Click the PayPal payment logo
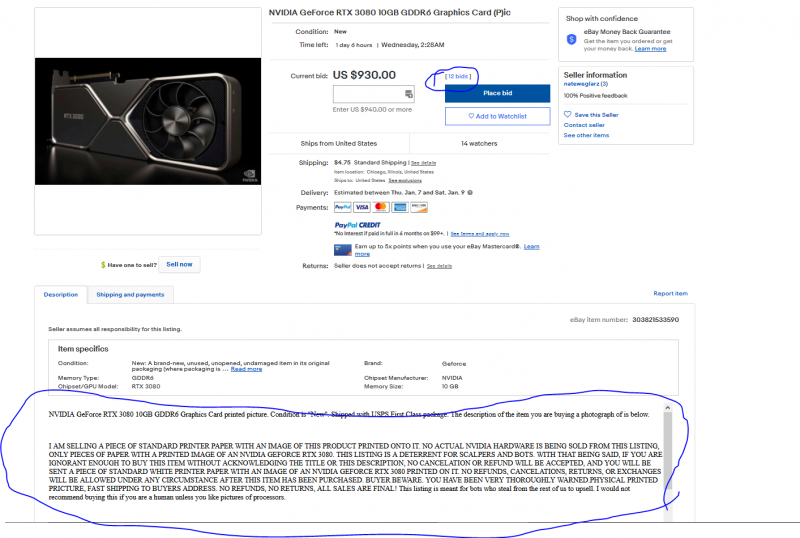The width and height of the screenshot is (800, 538). click(x=342, y=207)
